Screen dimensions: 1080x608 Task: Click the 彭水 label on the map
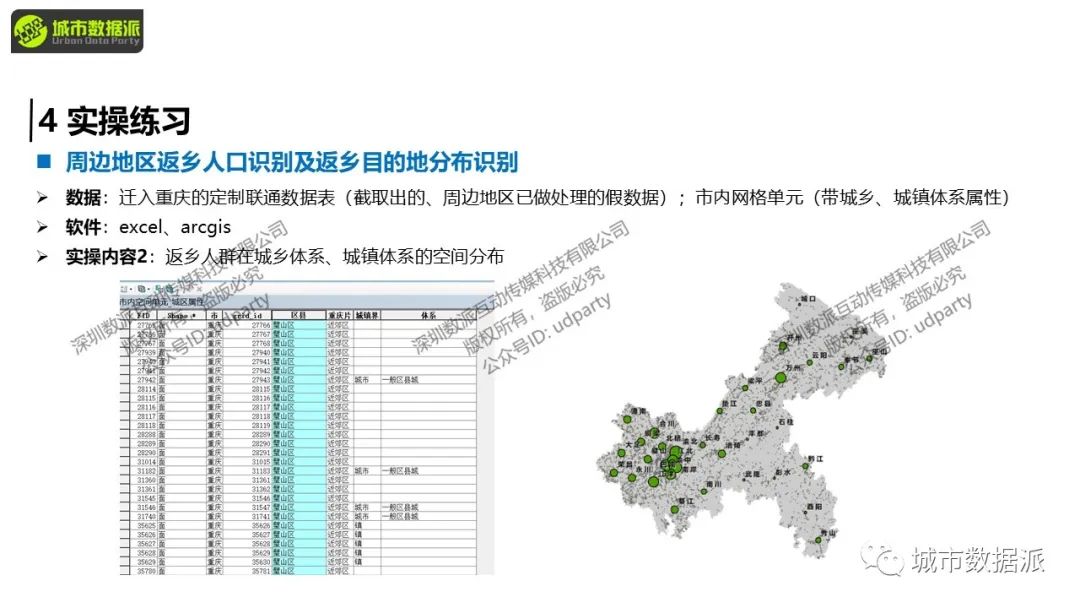point(782,472)
